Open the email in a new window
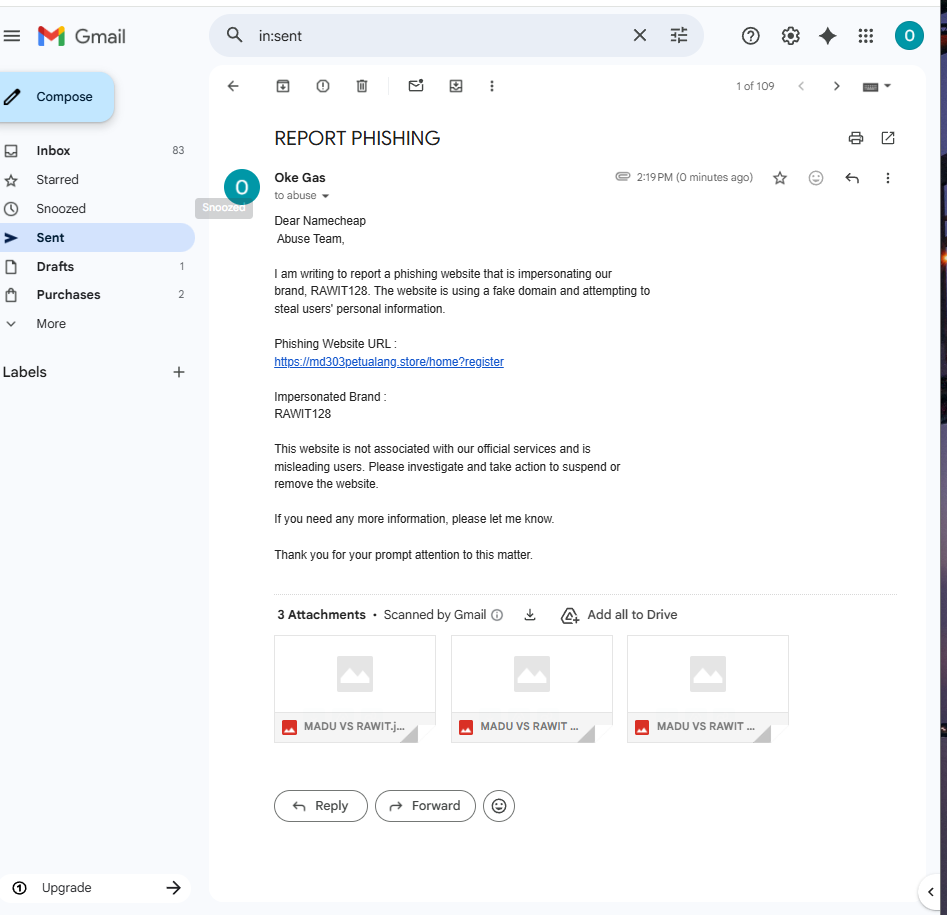The image size is (947, 915). coord(888,138)
